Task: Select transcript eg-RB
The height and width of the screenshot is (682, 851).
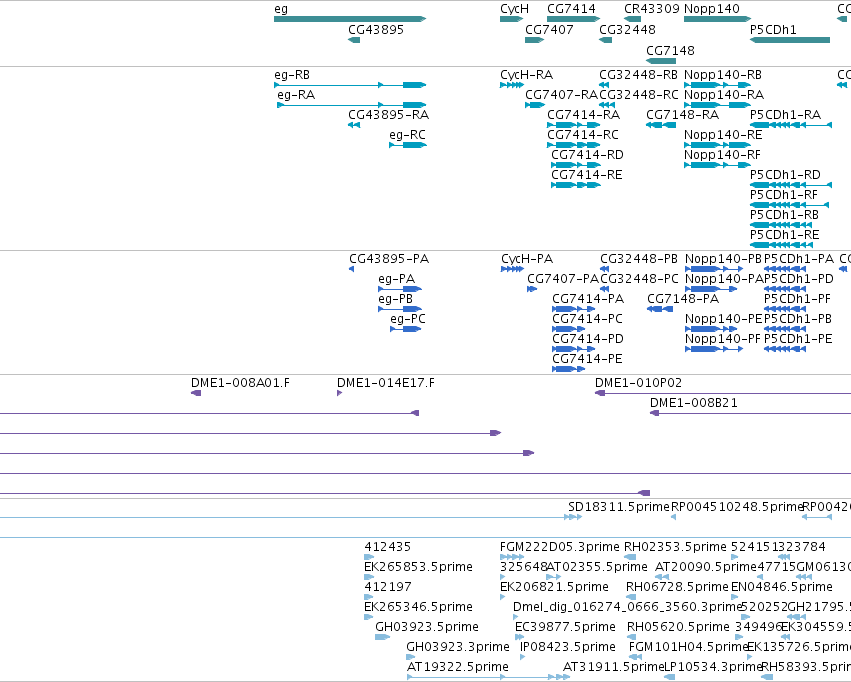Action: click(350, 85)
